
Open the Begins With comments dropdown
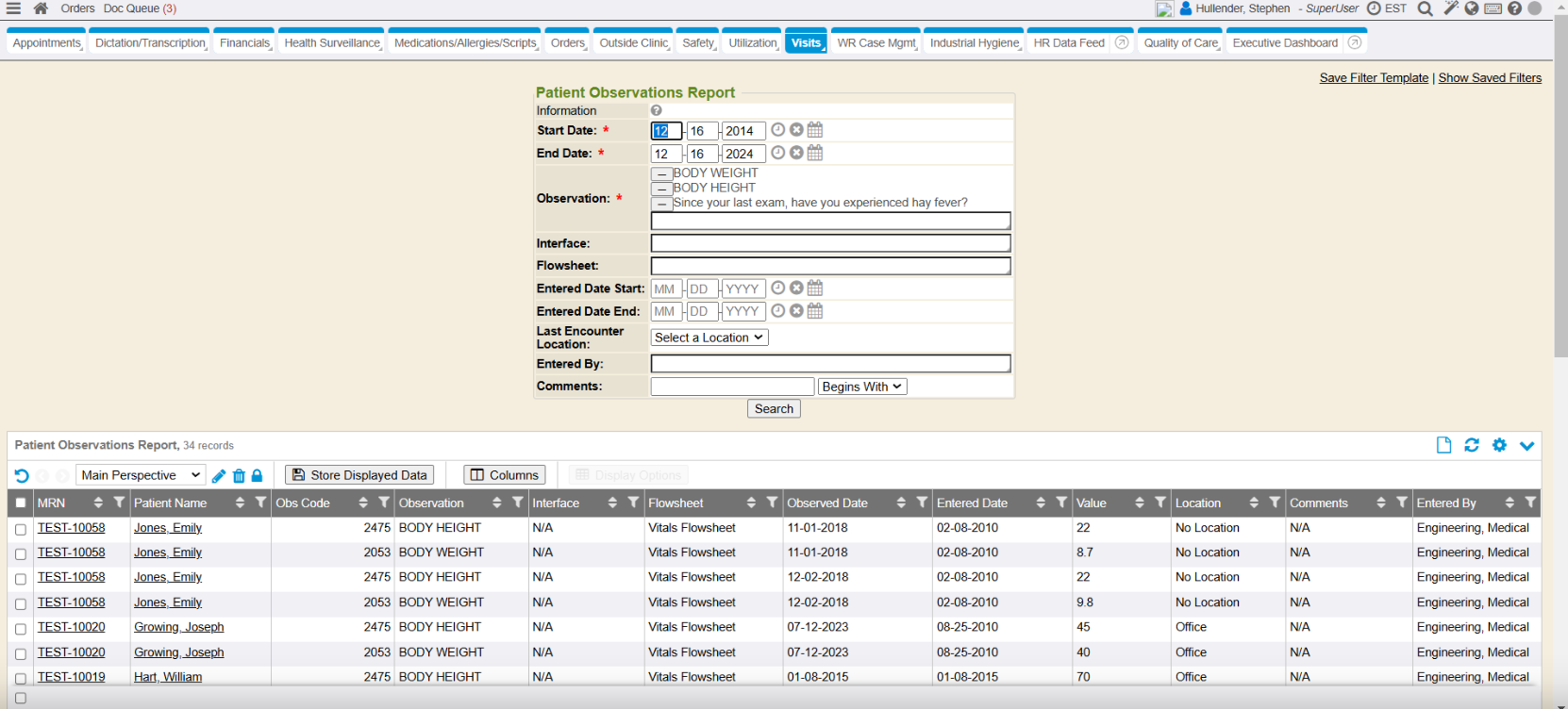[861, 387]
